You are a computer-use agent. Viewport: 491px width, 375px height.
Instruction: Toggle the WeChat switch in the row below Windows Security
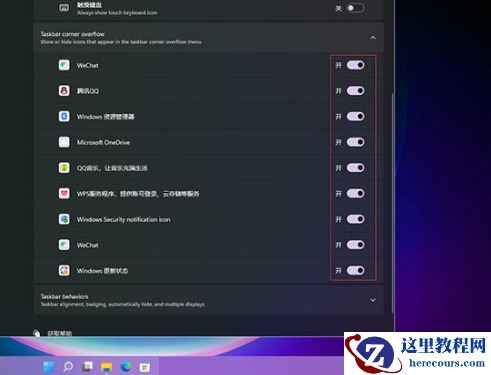point(355,245)
